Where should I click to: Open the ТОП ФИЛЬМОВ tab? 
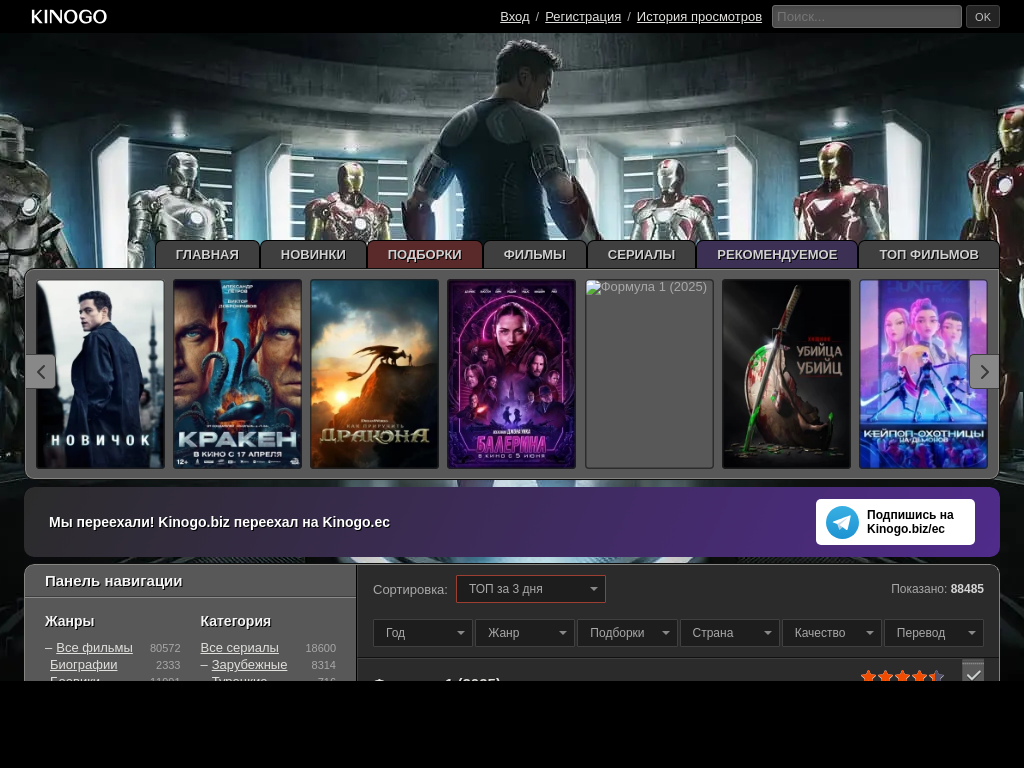pyautogui.click(x=929, y=255)
